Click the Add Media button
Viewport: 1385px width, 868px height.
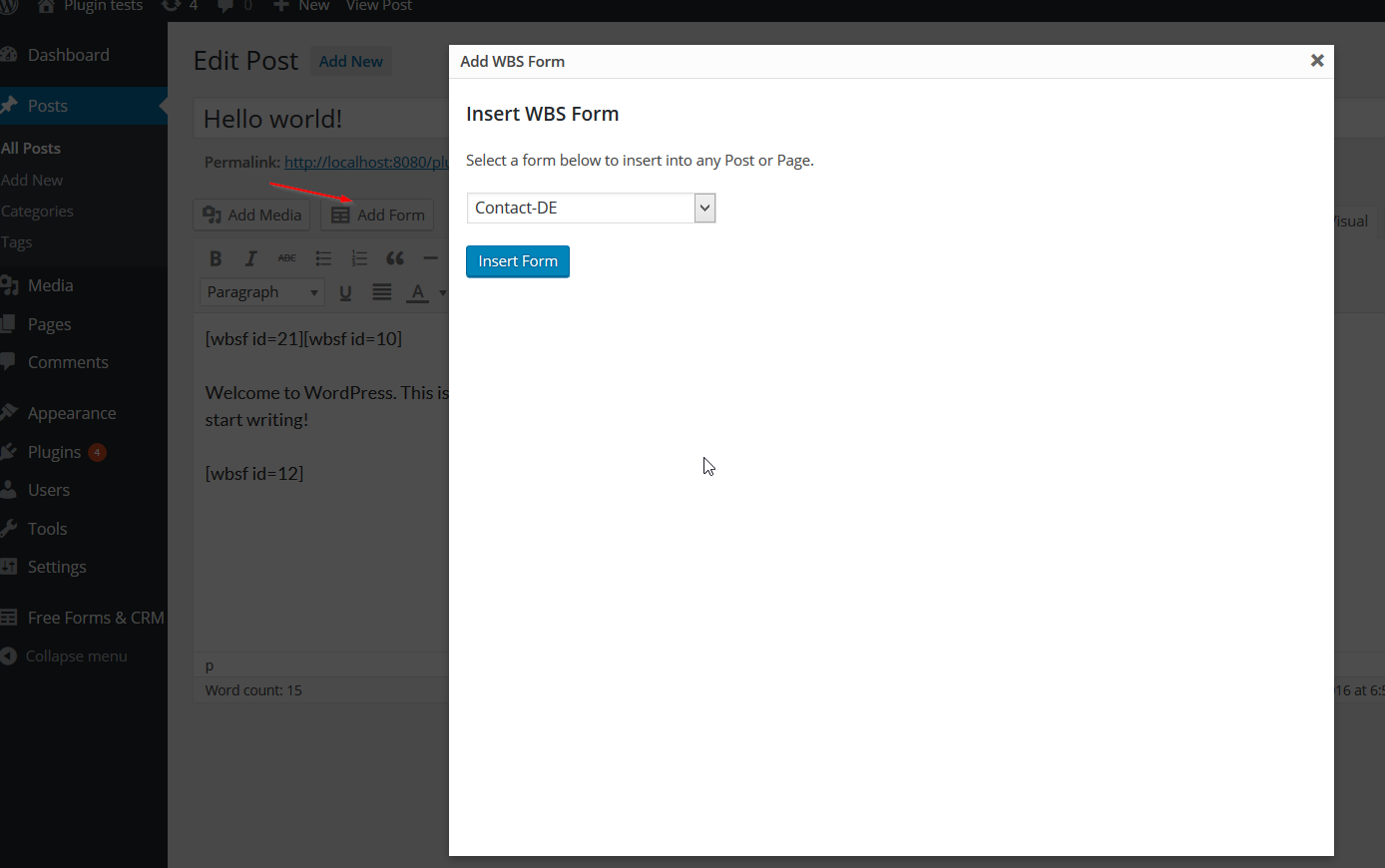252,215
